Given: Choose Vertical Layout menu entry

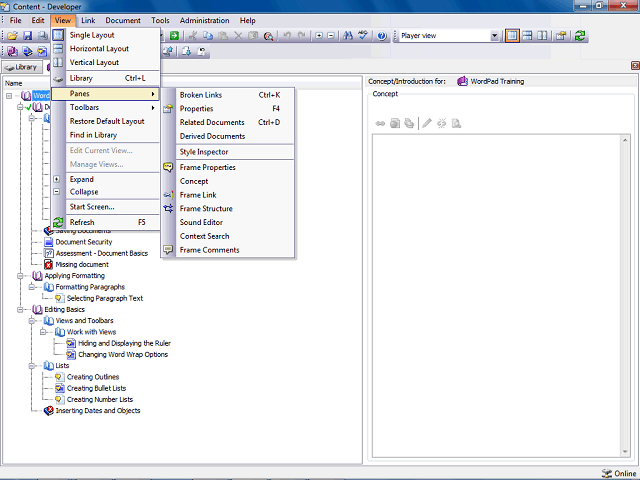Looking at the screenshot, I should (107, 62).
